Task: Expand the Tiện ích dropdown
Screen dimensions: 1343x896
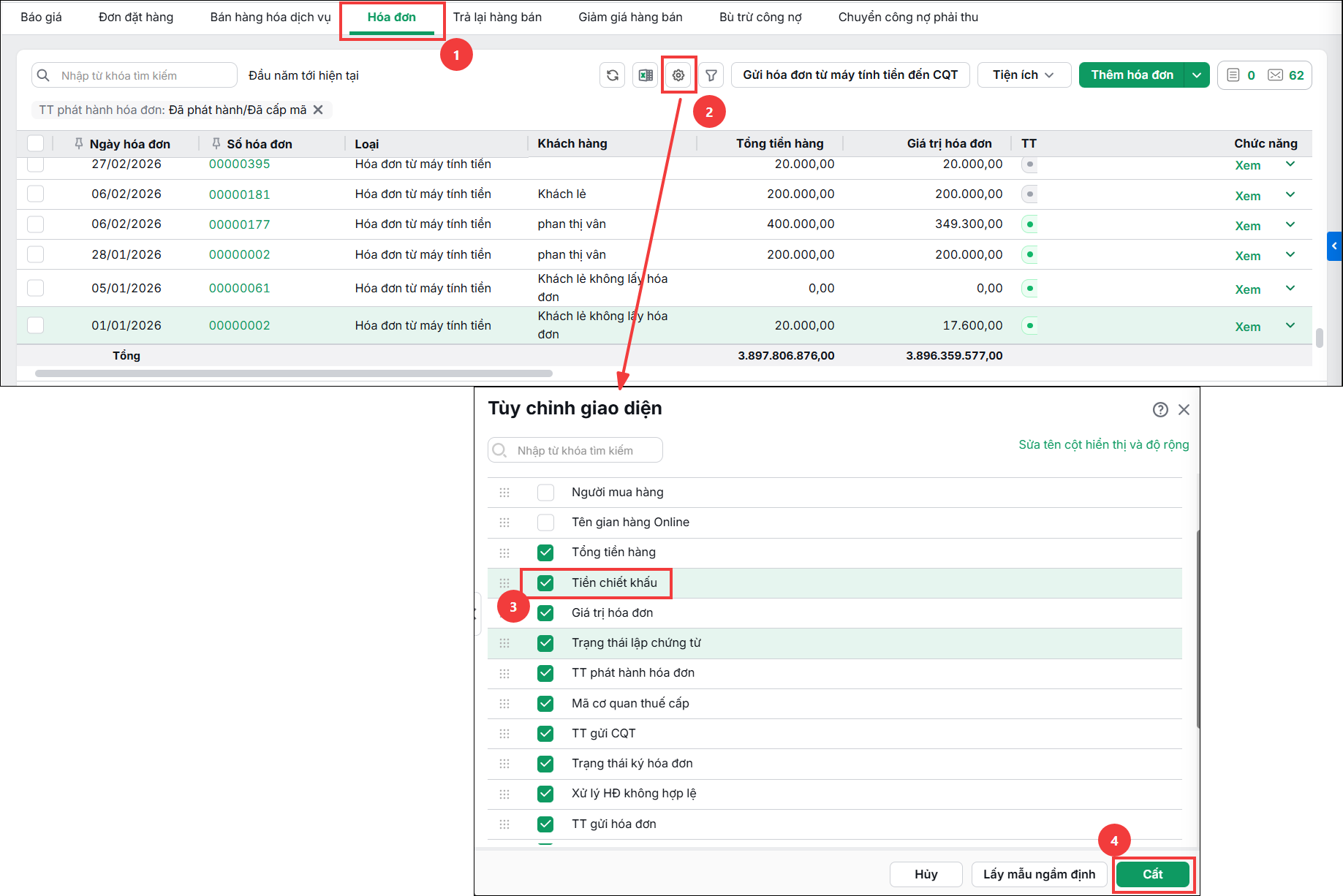Action: (1024, 75)
